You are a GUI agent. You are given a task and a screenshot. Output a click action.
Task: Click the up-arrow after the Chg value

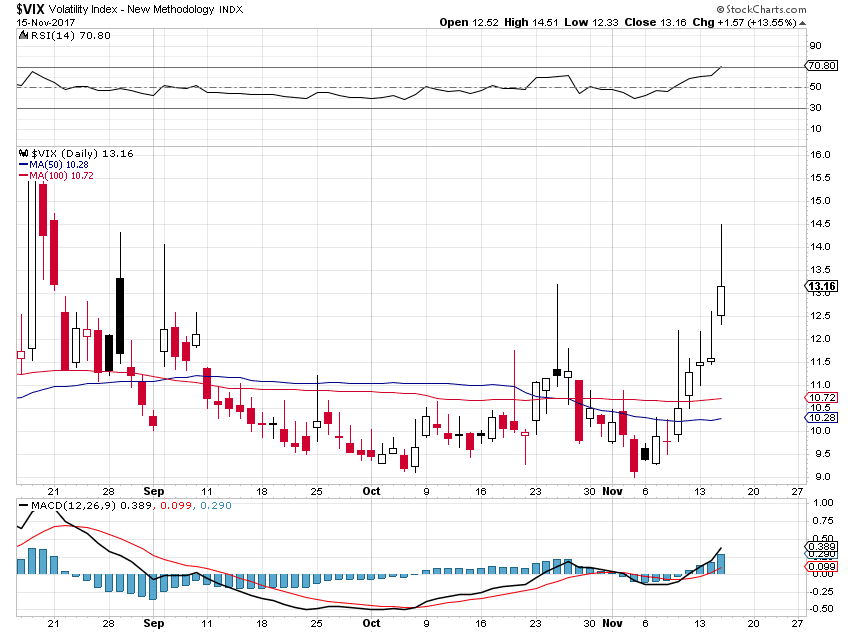click(802, 23)
